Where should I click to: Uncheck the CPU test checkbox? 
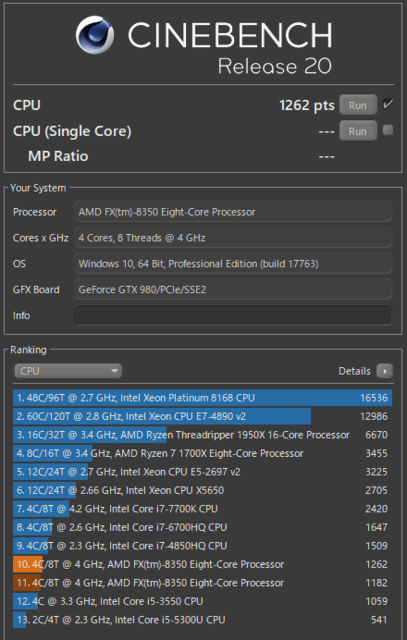[388, 104]
